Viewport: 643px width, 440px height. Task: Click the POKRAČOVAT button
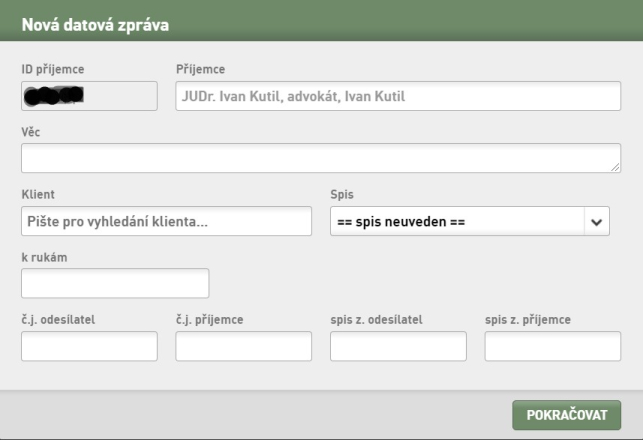(566, 415)
